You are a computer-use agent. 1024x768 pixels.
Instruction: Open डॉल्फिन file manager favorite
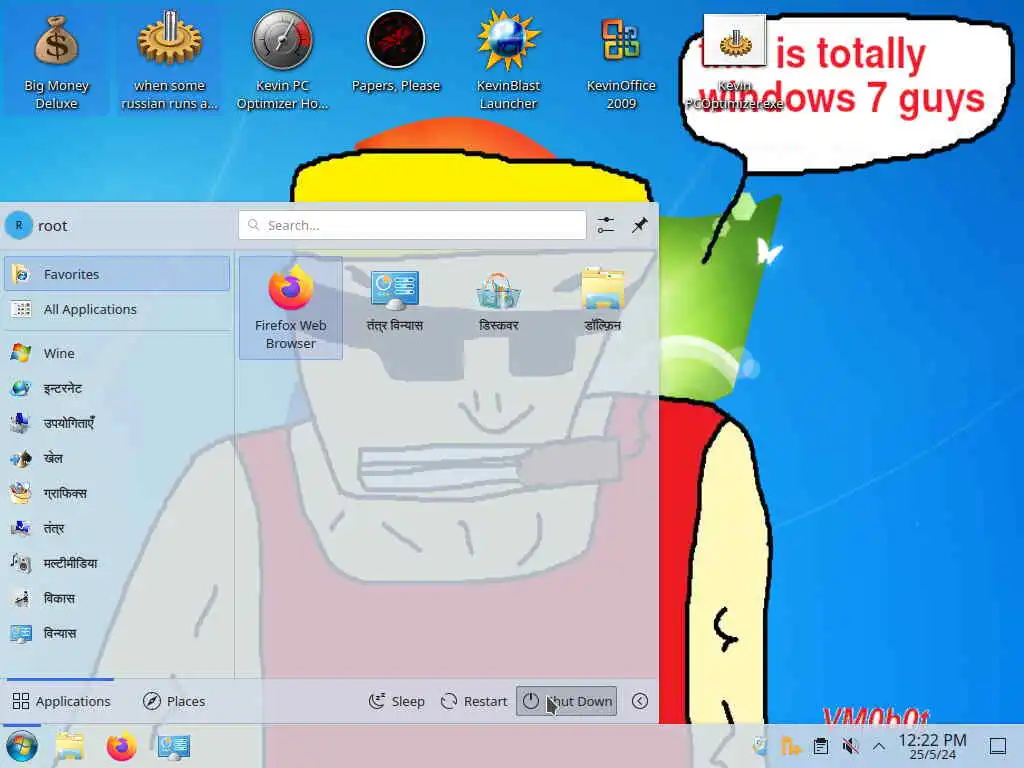602,308
